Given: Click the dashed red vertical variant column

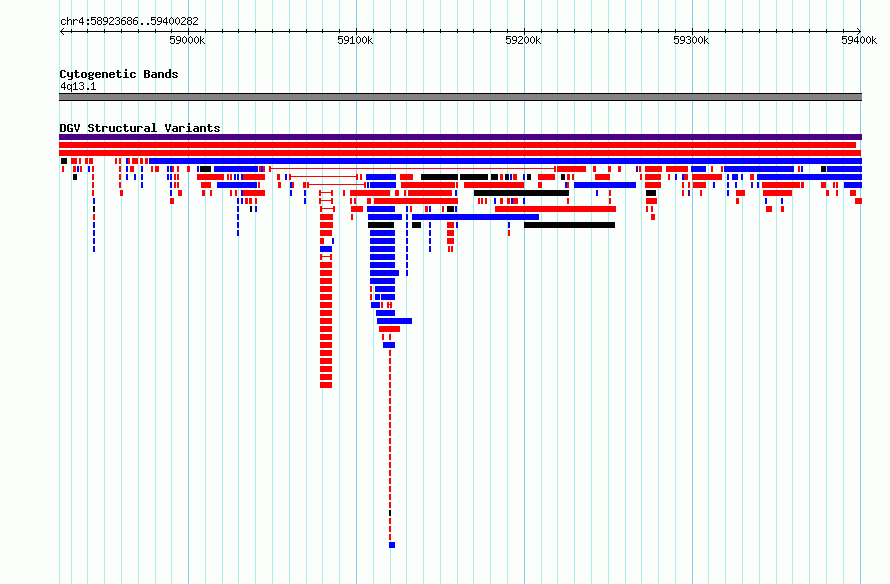Looking at the screenshot, I should point(390,446).
